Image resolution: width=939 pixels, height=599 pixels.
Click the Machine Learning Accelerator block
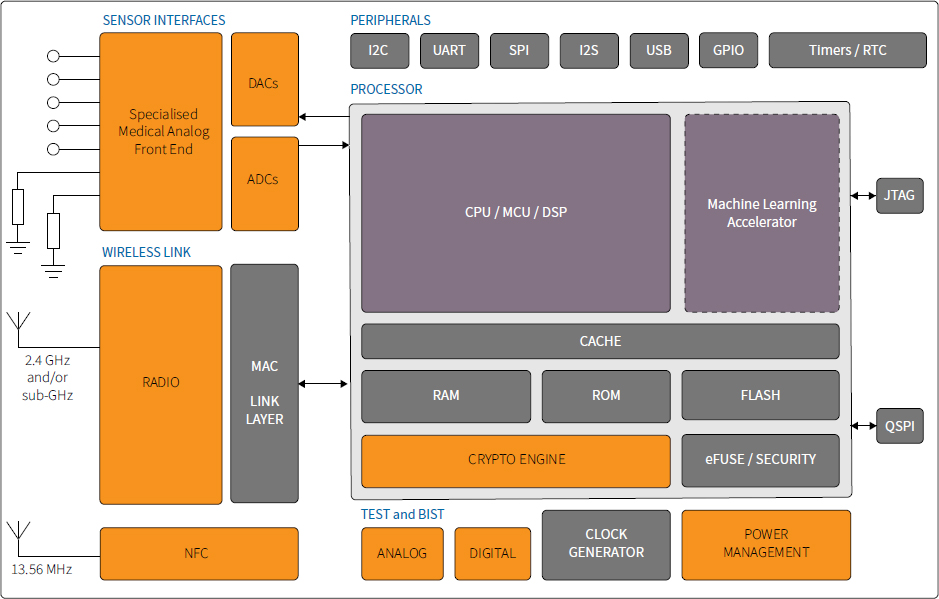click(x=762, y=213)
